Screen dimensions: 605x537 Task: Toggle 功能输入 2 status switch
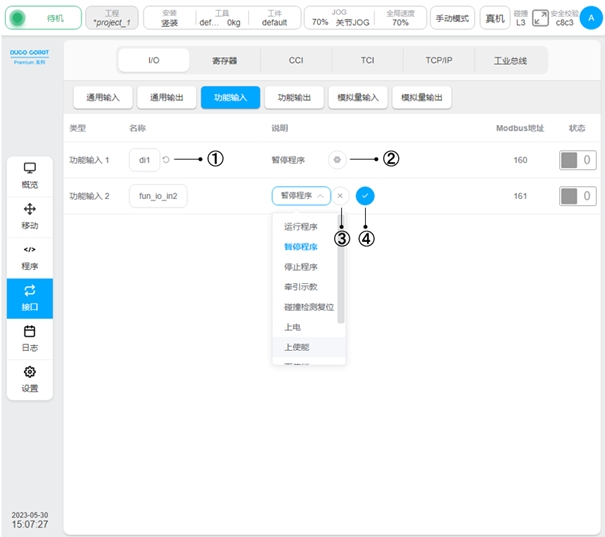pyautogui.click(x=576, y=196)
